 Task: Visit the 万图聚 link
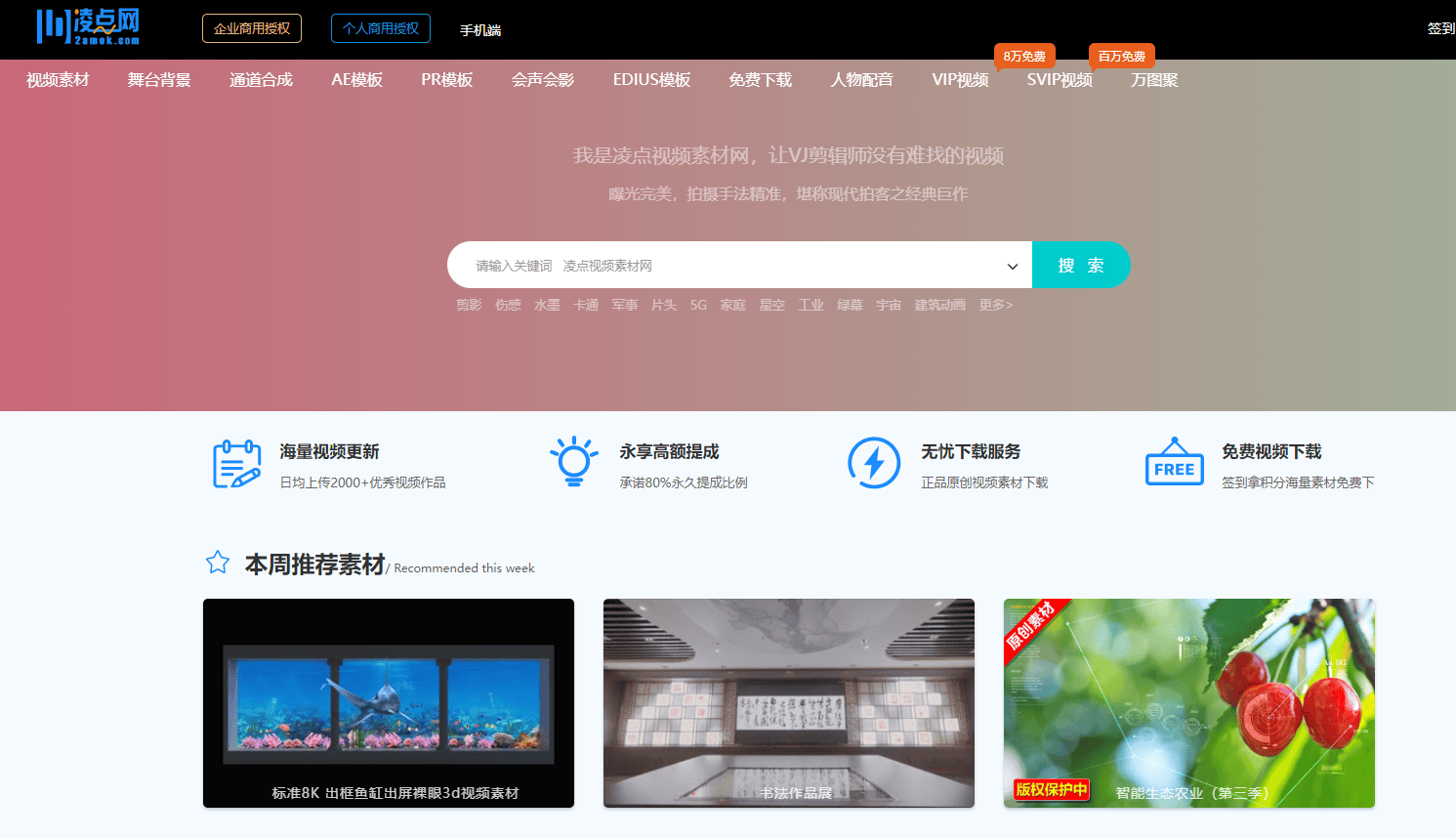[1154, 80]
